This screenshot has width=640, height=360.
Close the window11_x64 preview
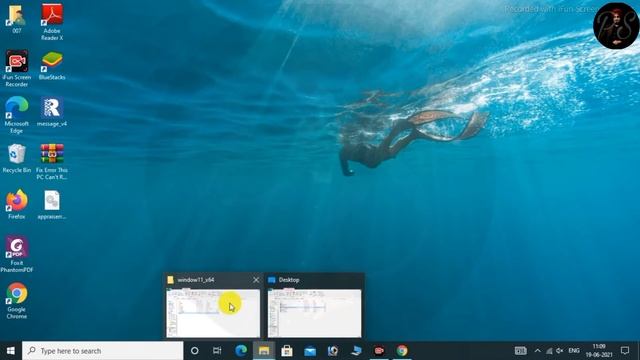[256, 280]
